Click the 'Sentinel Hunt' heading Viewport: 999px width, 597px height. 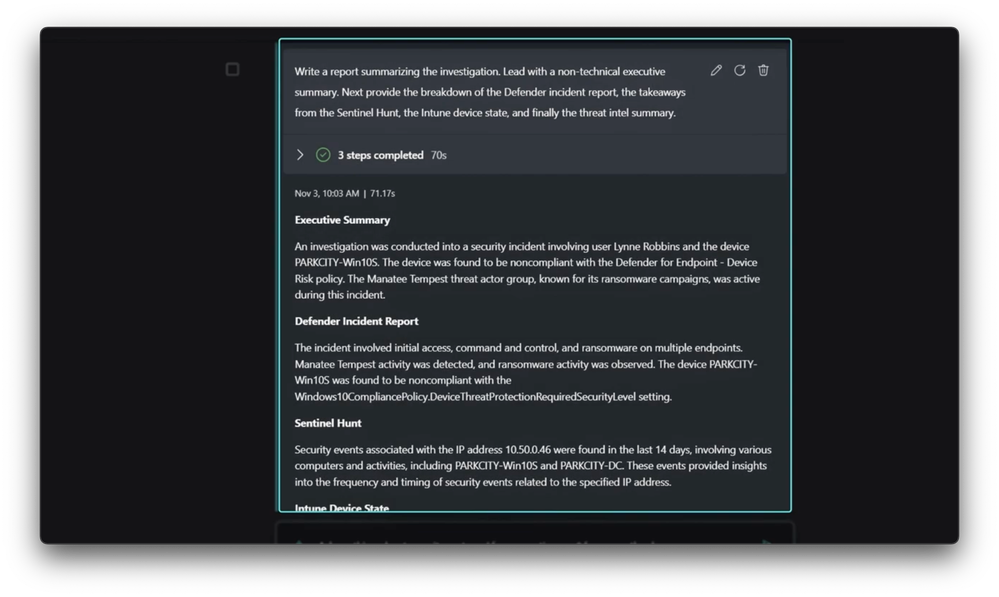pyautogui.click(x=327, y=423)
